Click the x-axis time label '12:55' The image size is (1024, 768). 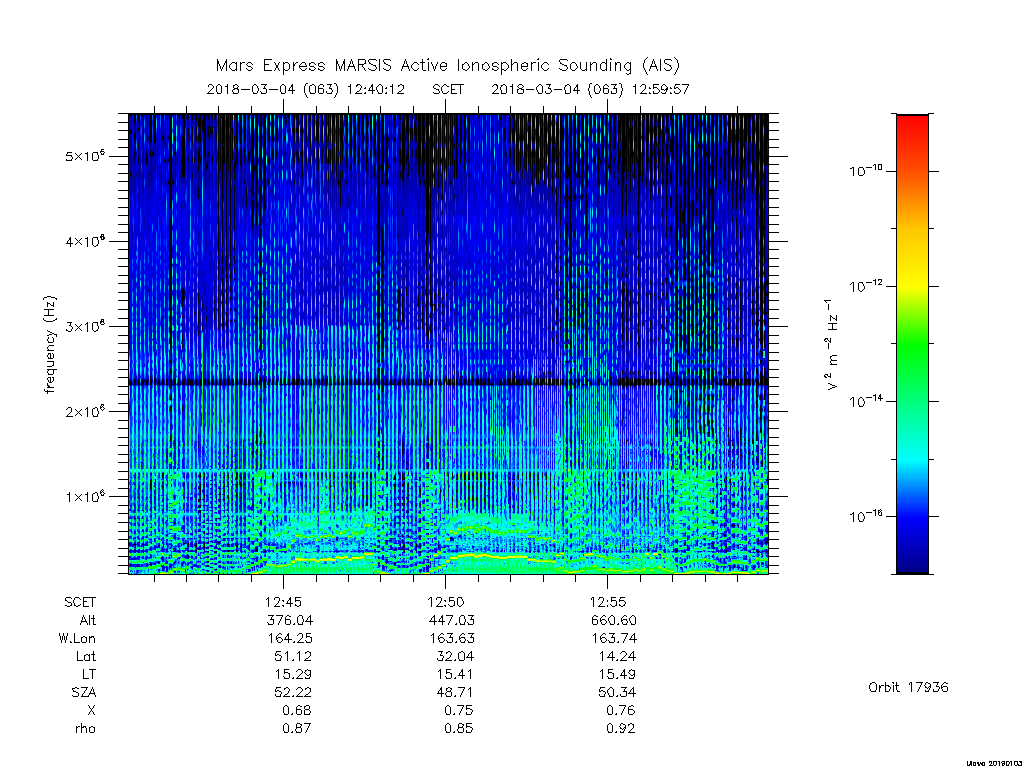pyautogui.click(x=608, y=602)
